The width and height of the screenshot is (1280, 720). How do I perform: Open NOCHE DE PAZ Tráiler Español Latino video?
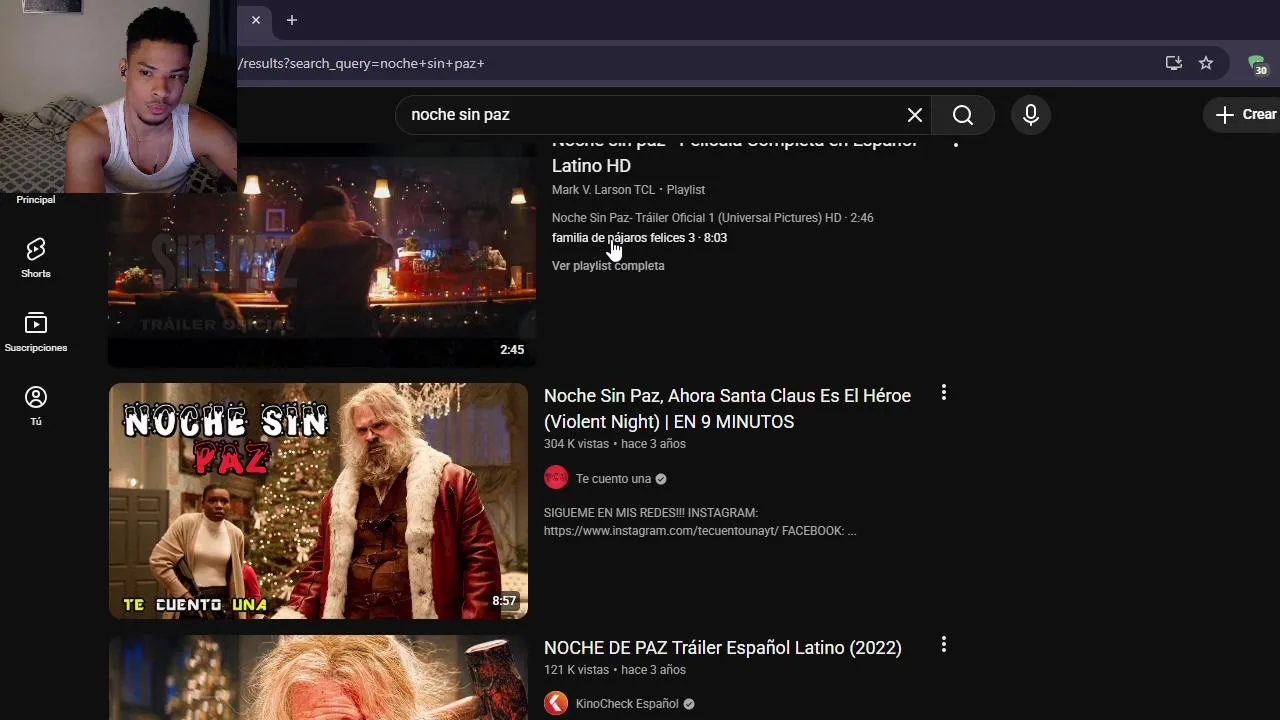tap(723, 648)
